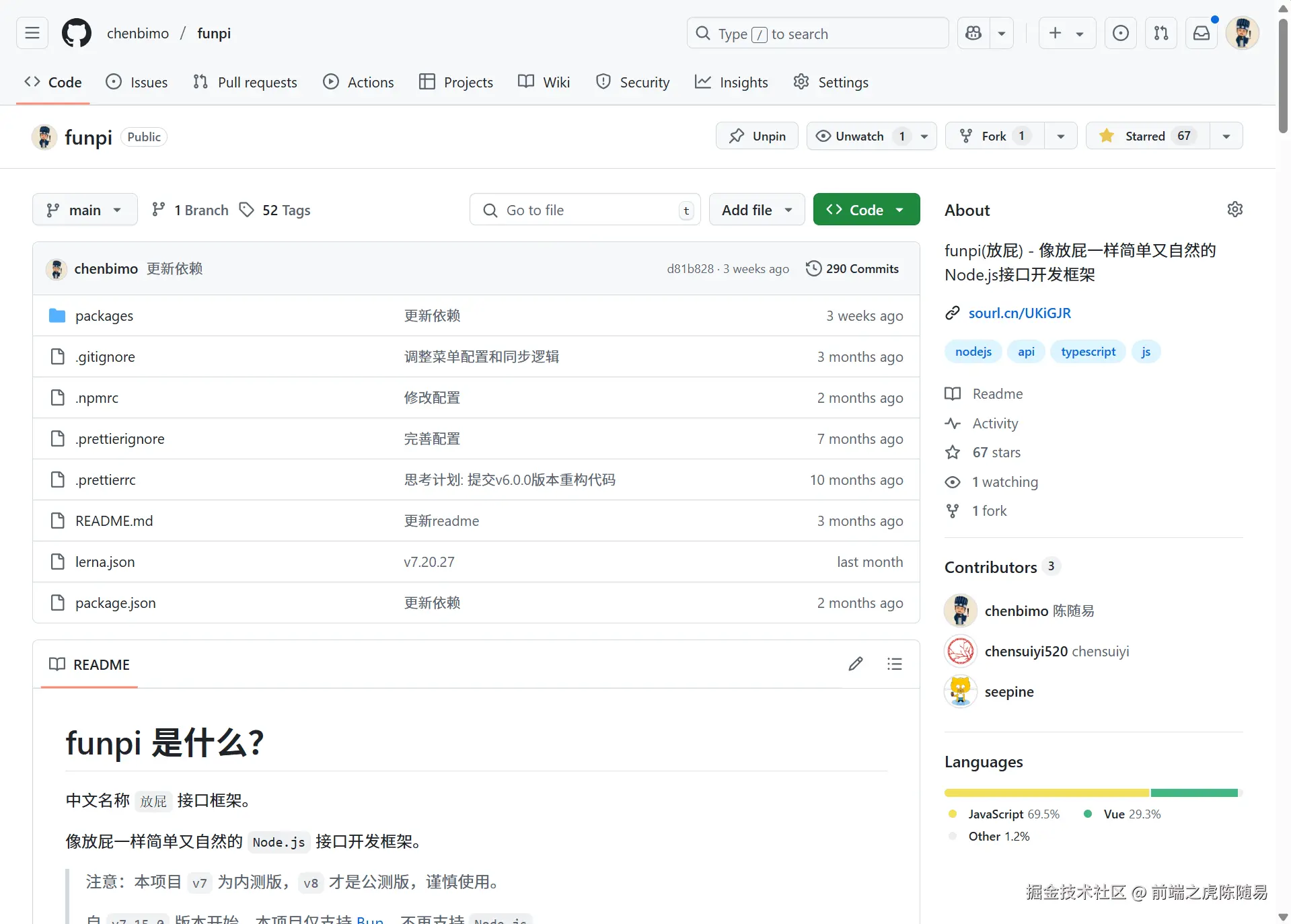Open chenbimo owner link in breadcrumb

tap(138, 33)
